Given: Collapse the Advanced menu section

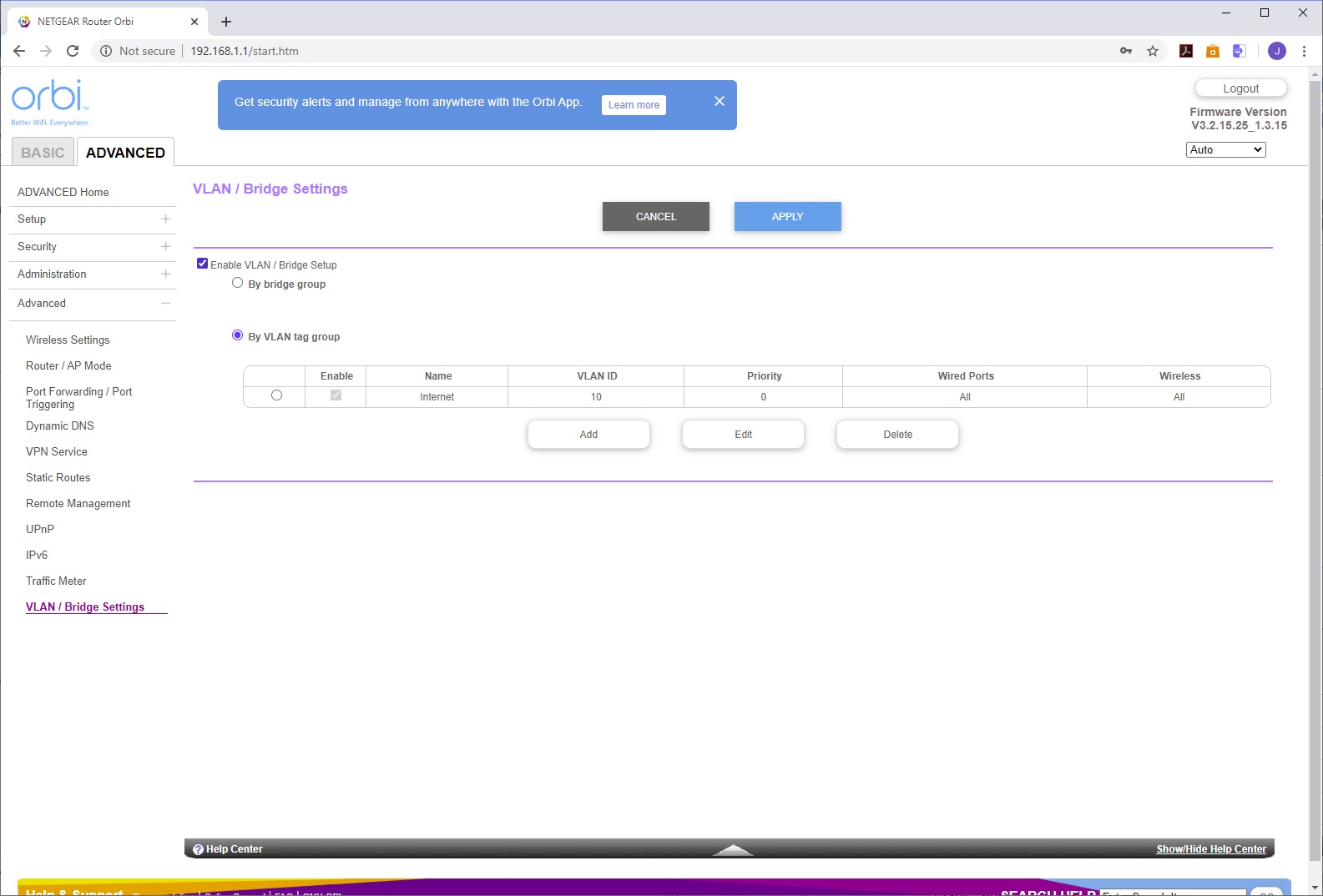Looking at the screenshot, I should pos(166,303).
